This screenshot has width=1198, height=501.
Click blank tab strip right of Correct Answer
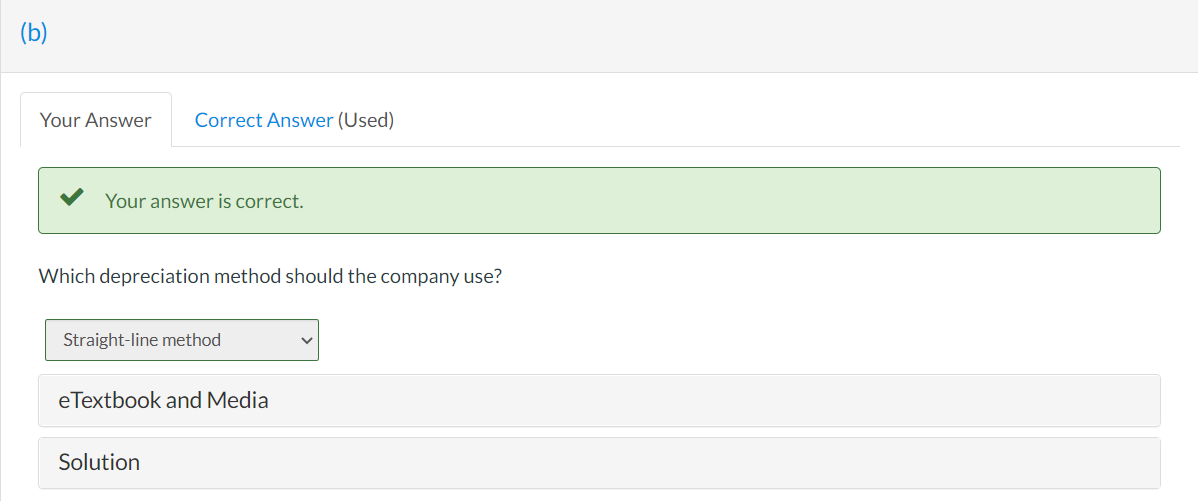pos(800,120)
